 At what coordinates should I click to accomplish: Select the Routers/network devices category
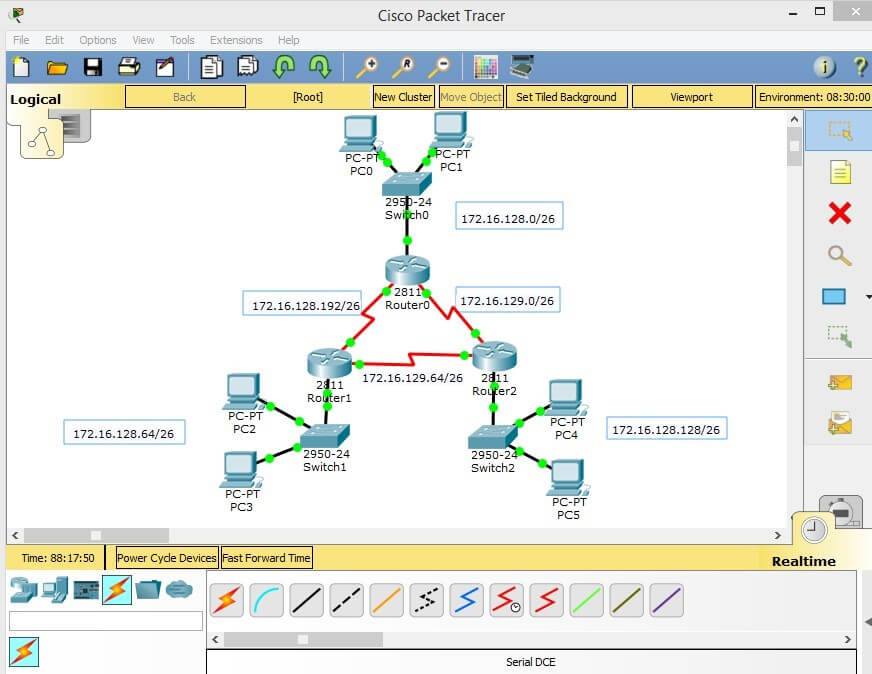pyautogui.click(x=23, y=590)
